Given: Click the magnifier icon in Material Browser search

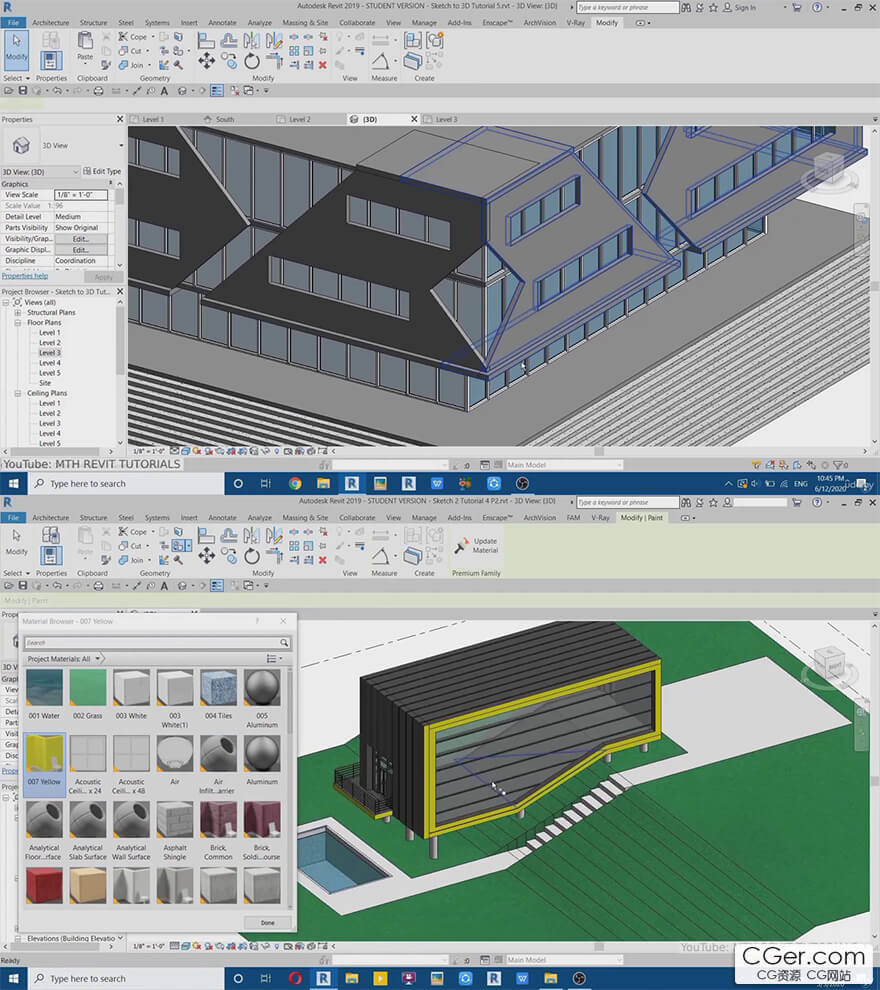Looking at the screenshot, I should tap(284, 643).
